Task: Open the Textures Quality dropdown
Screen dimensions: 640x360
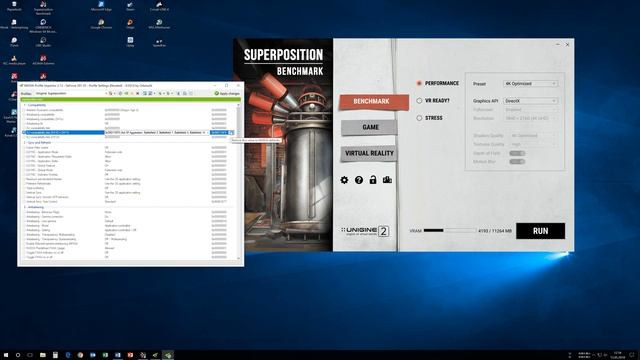Action: [x=533, y=144]
